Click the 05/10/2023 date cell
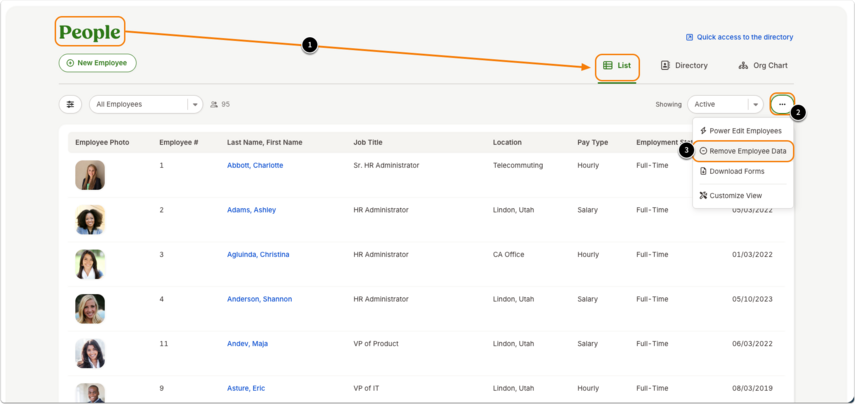 752,299
